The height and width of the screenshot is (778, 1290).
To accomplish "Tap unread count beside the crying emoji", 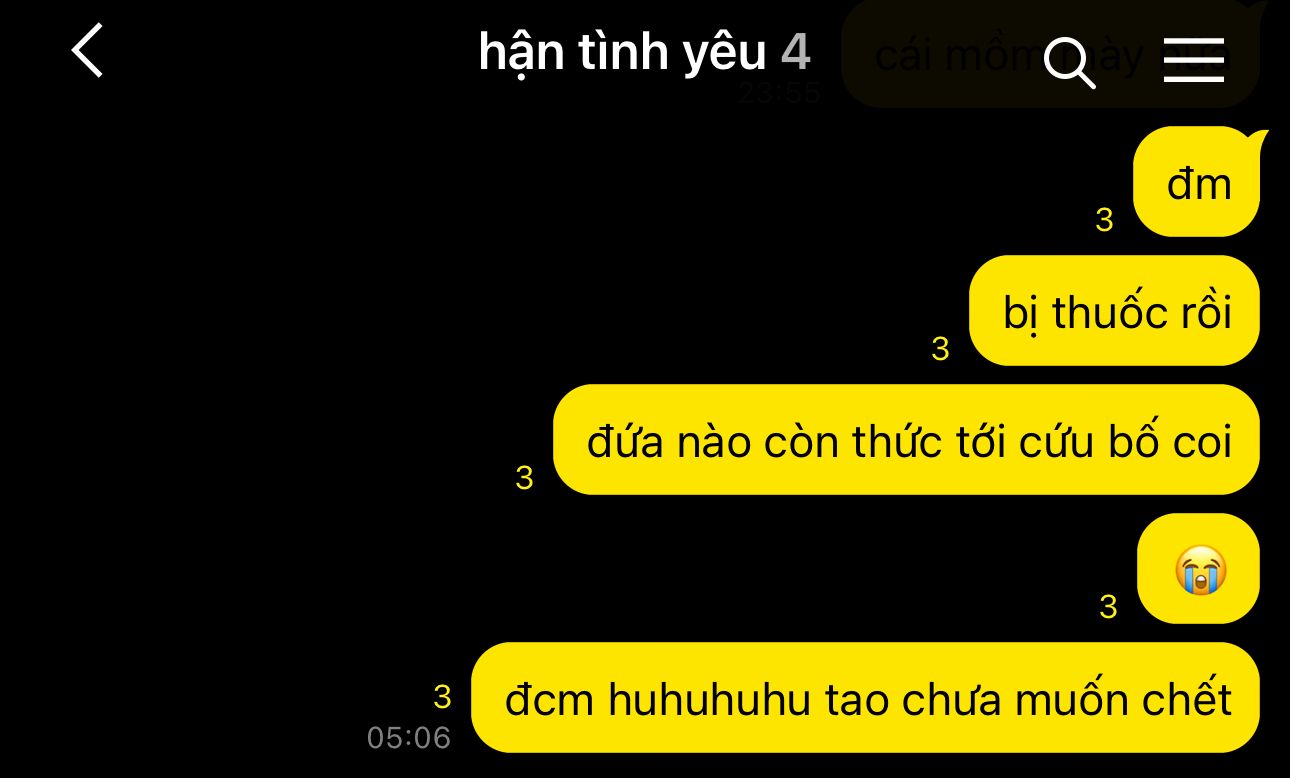I will [x=1108, y=607].
